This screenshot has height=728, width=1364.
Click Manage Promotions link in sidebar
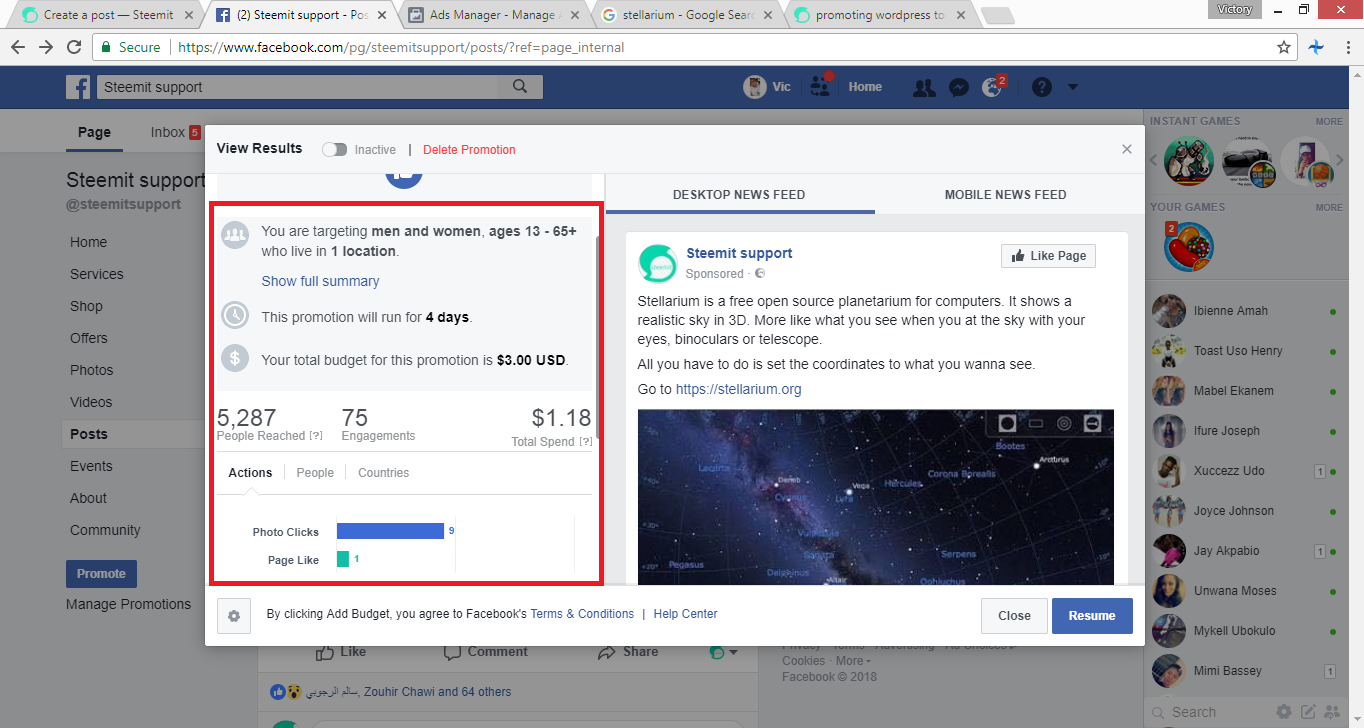(x=128, y=604)
